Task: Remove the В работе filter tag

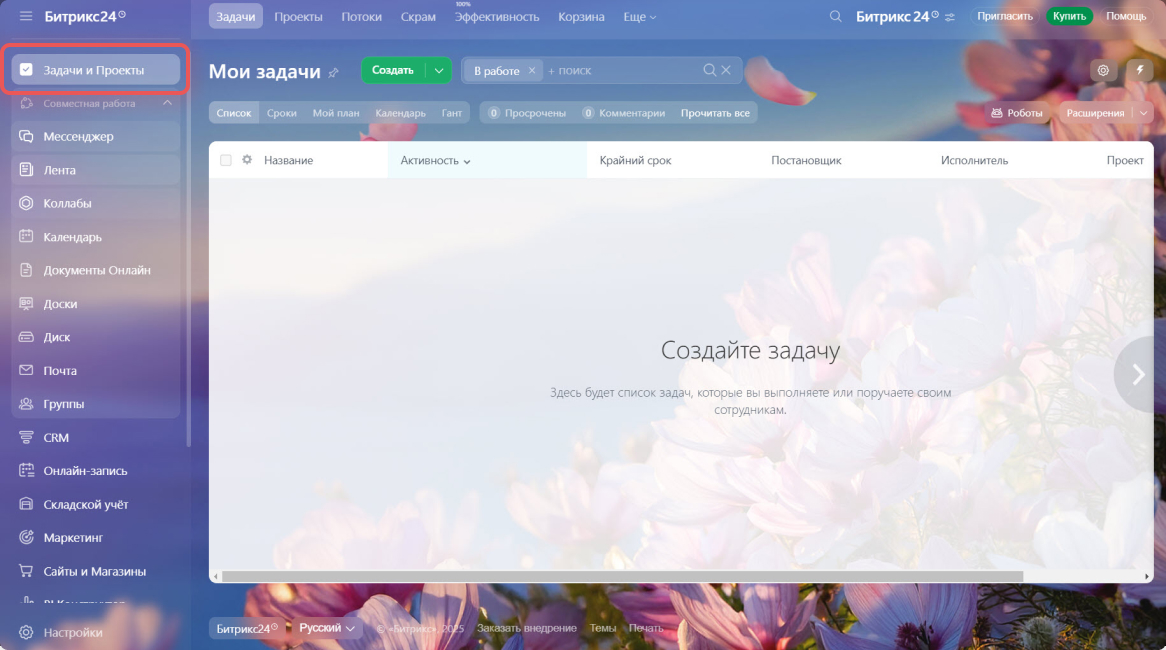Action: click(x=532, y=71)
